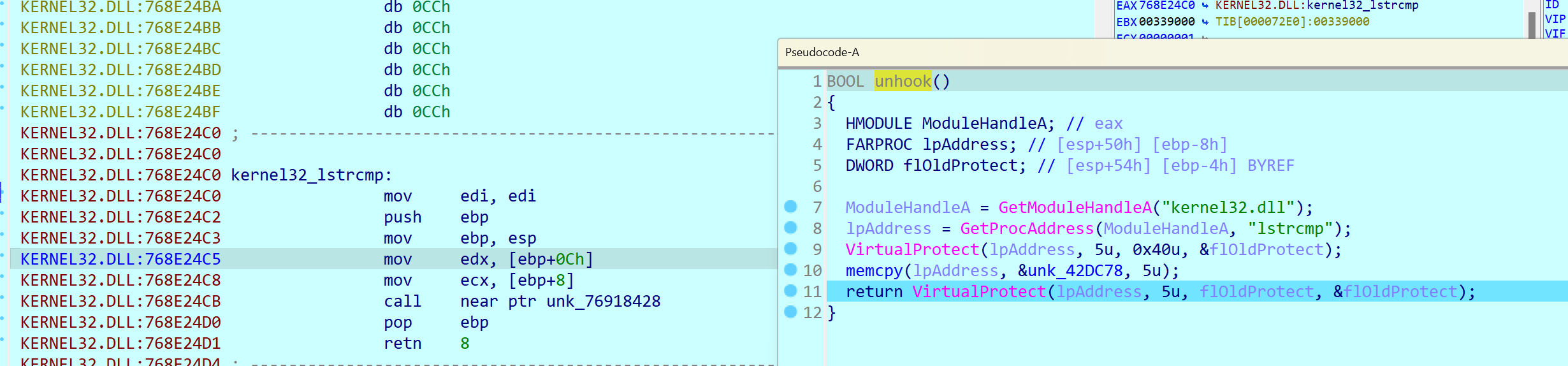
Task: Click breakpoint dot at closing brace line 12
Action: (790, 312)
